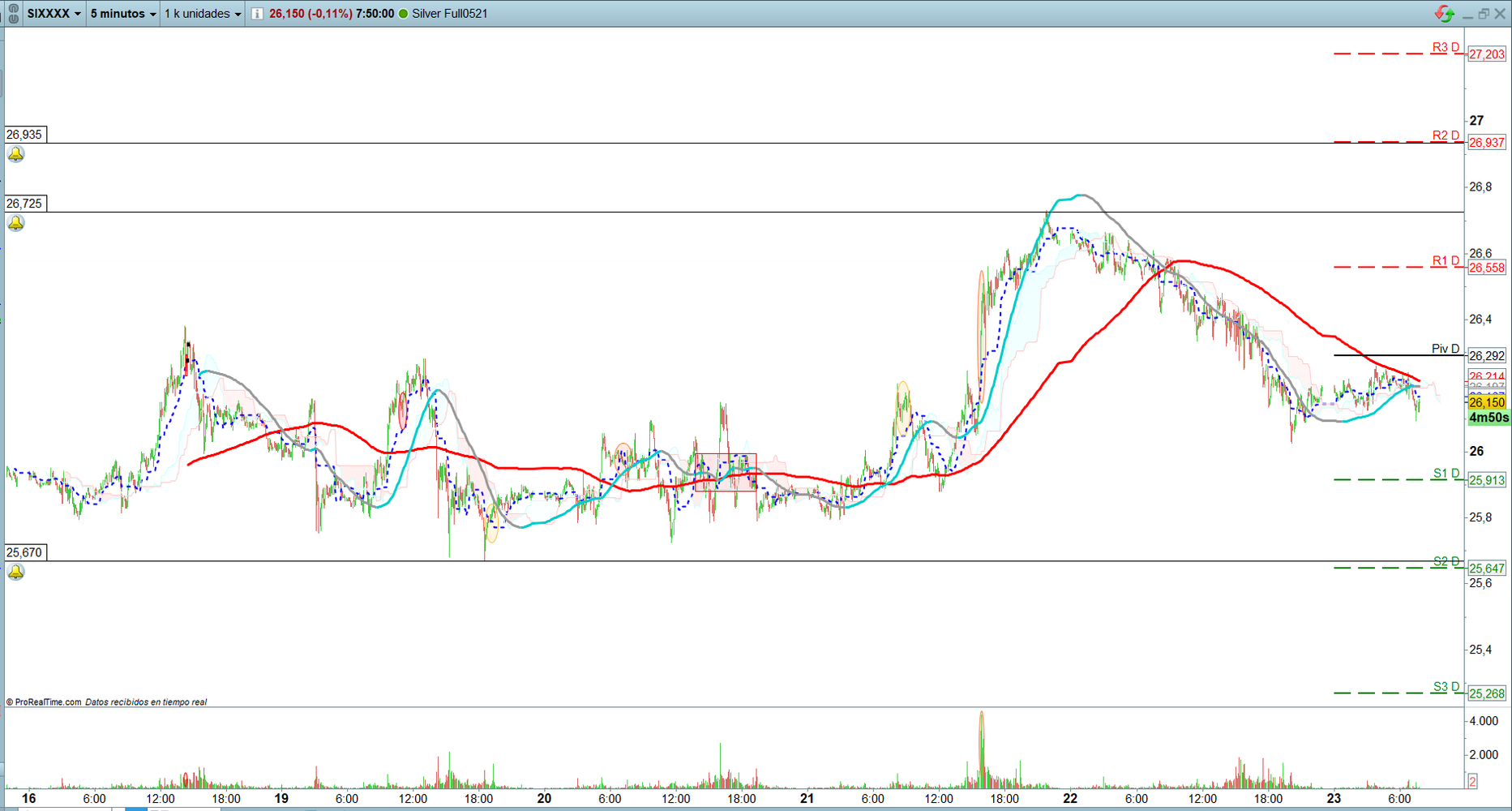Open the ProRealTime.com link
The height and width of the screenshot is (811, 1512).
click(x=48, y=702)
